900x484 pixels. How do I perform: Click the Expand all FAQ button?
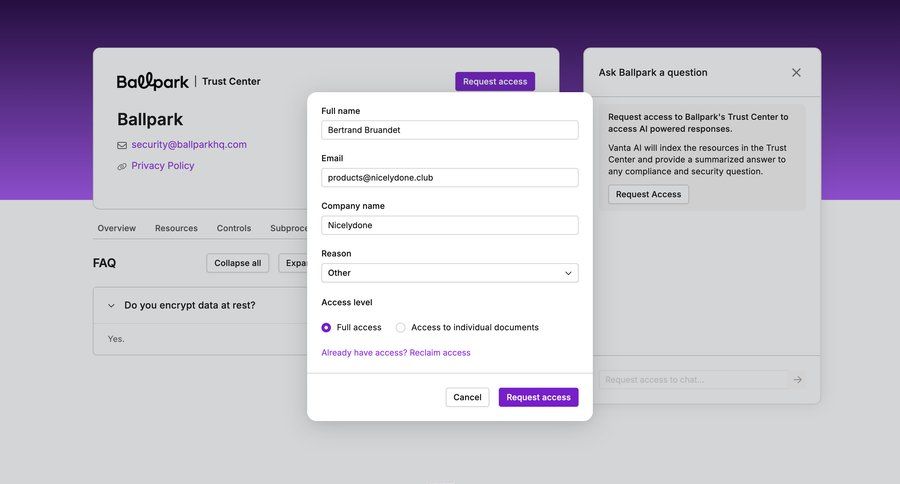(x=293, y=263)
